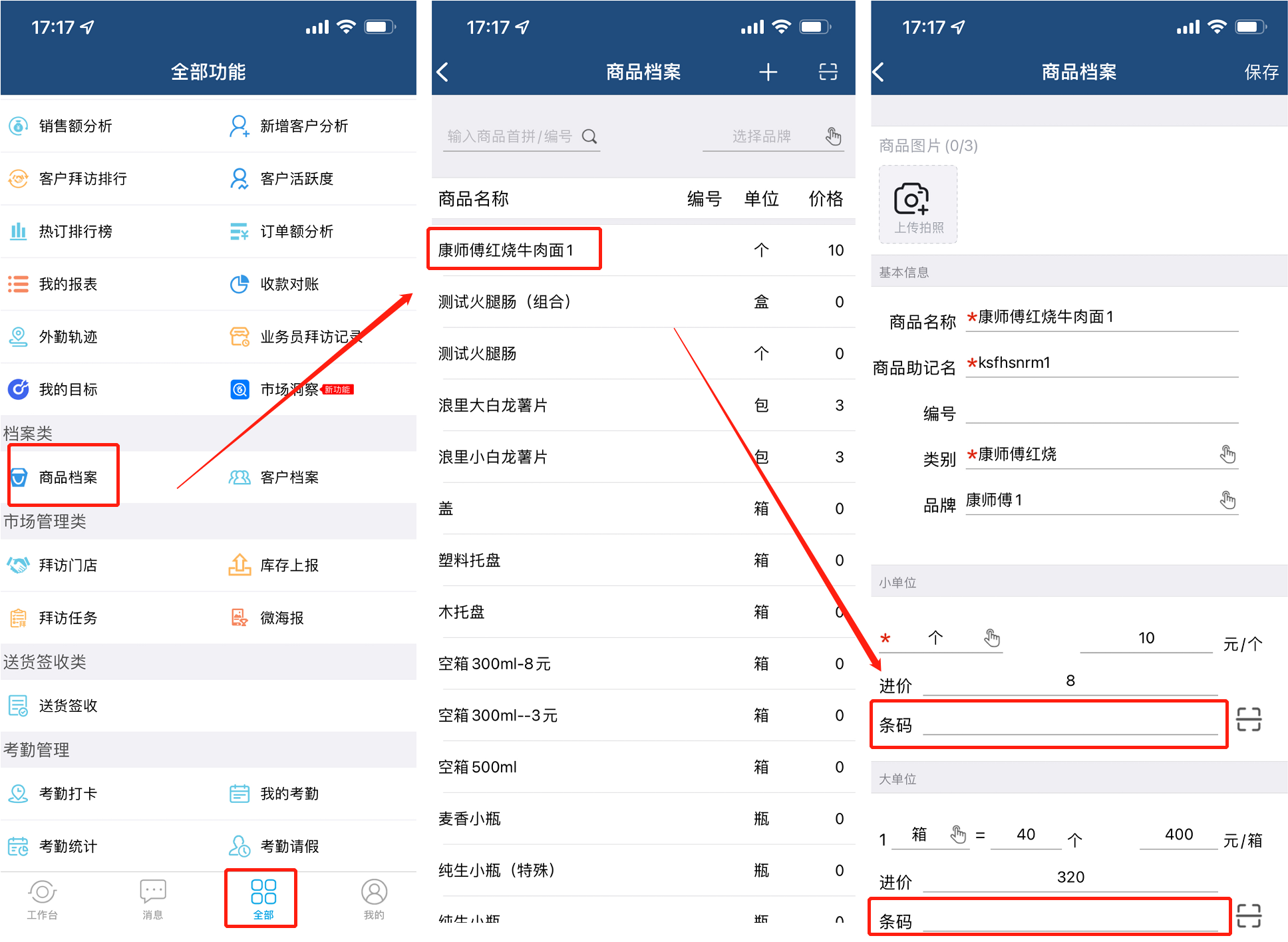Open 客户档案 customer archive
The image size is (1288, 942).
point(274,477)
